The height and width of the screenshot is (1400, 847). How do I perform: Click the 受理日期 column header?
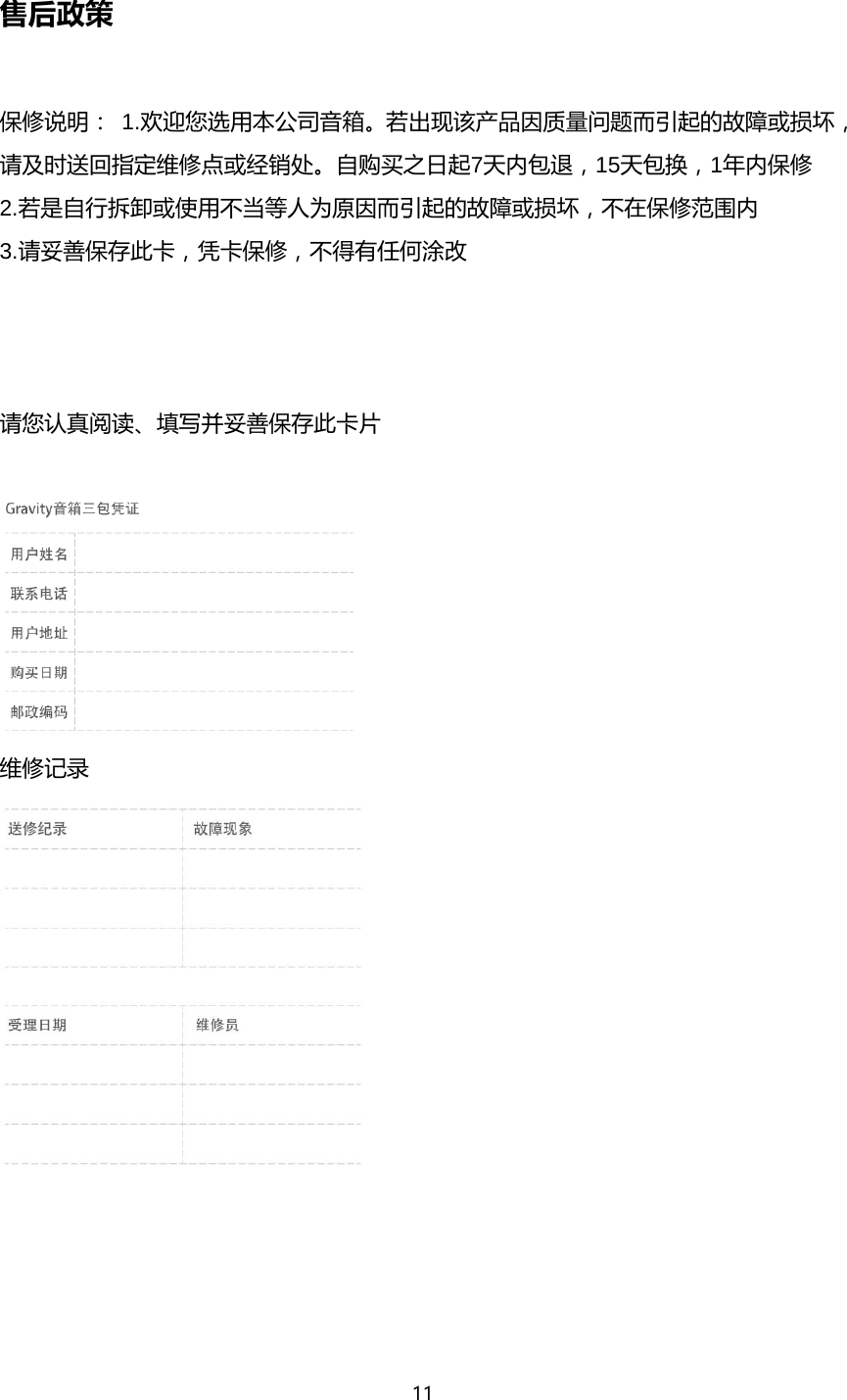coord(41,1023)
